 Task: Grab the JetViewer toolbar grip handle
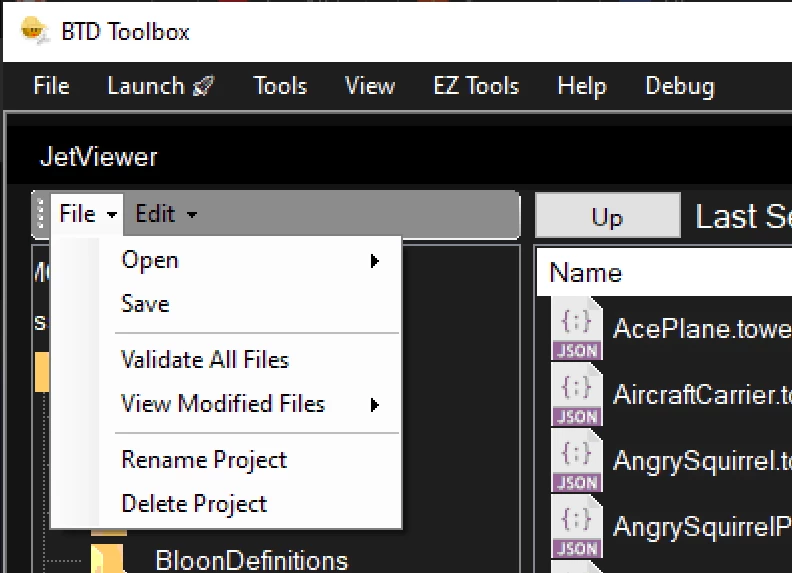click(40, 214)
